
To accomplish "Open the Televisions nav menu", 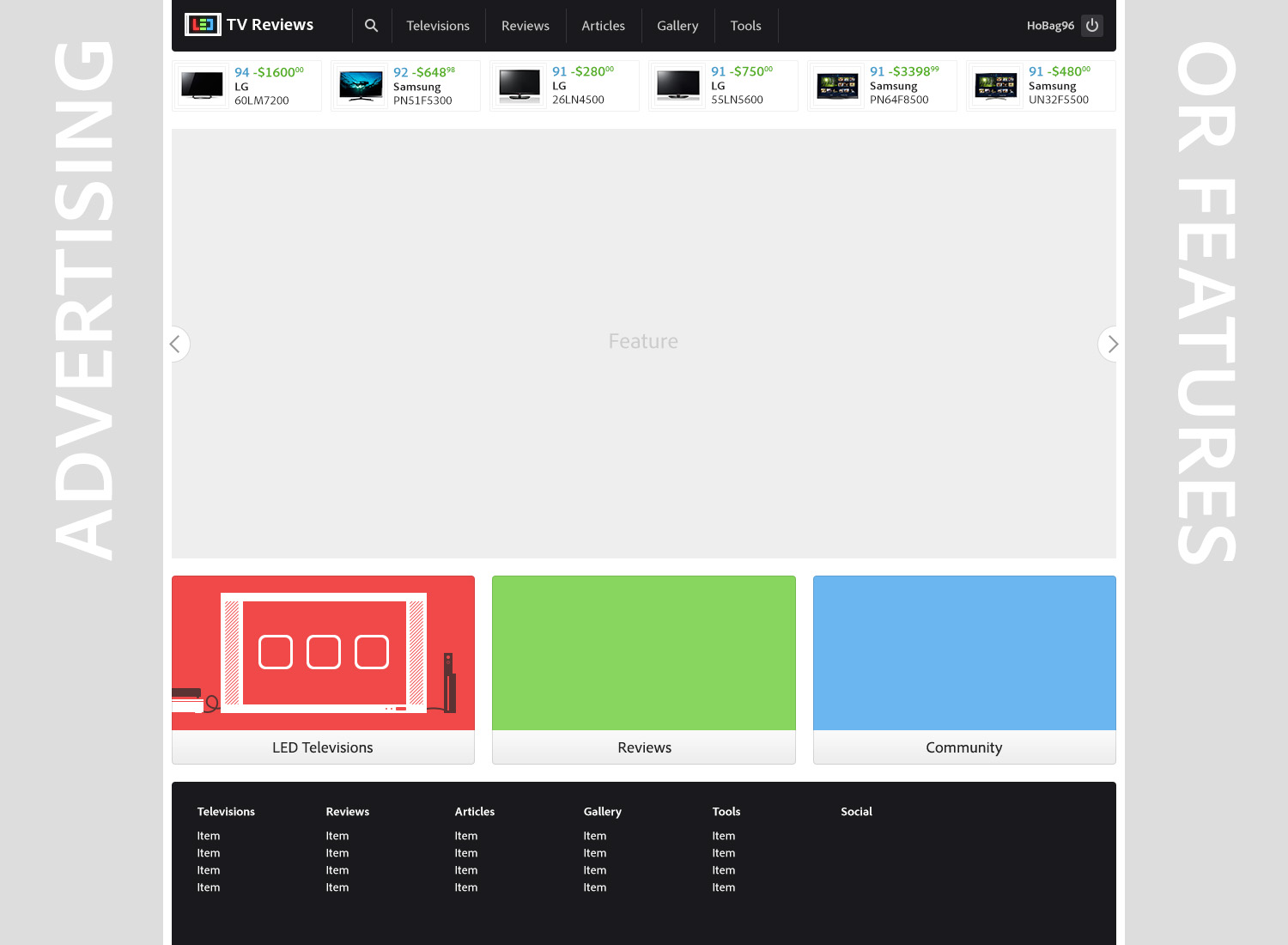I will (438, 26).
